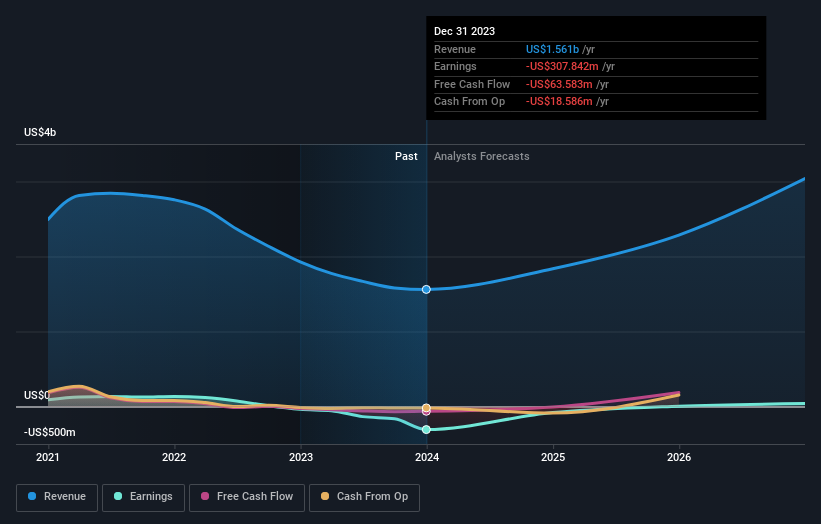Click the blue Revenue data point at 2024
The width and height of the screenshot is (821, 524).
tap(426, 289)
